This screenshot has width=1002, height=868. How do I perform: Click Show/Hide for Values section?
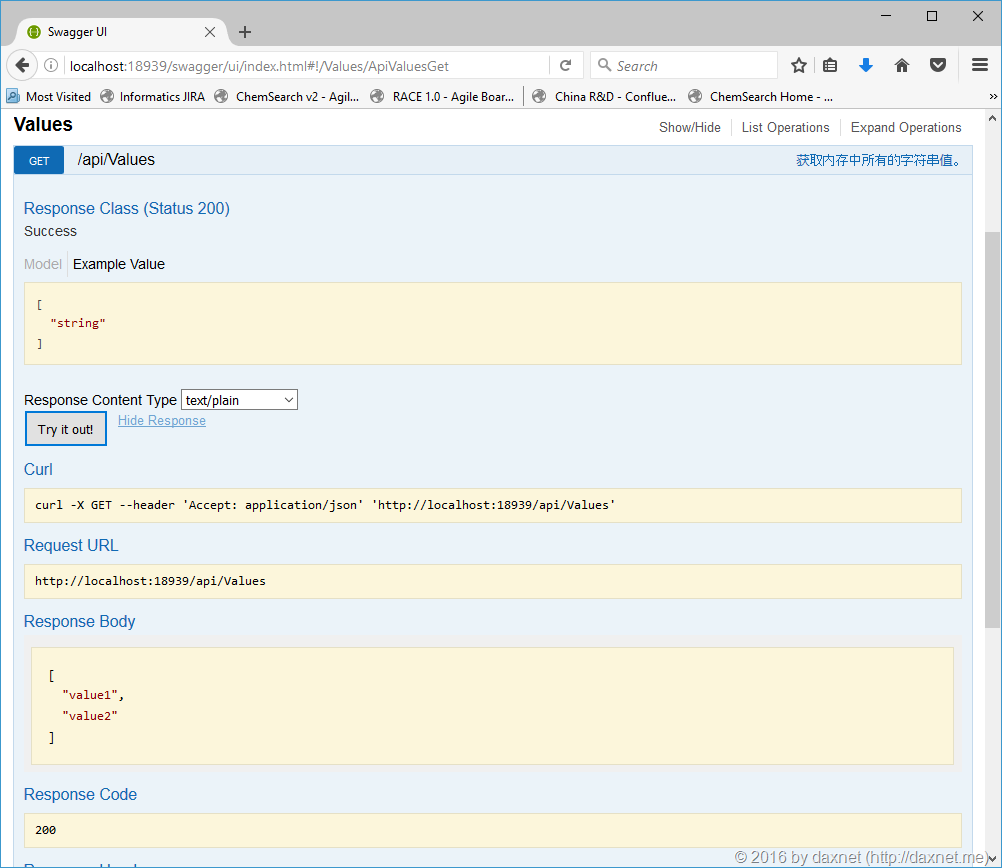[689, 128]
